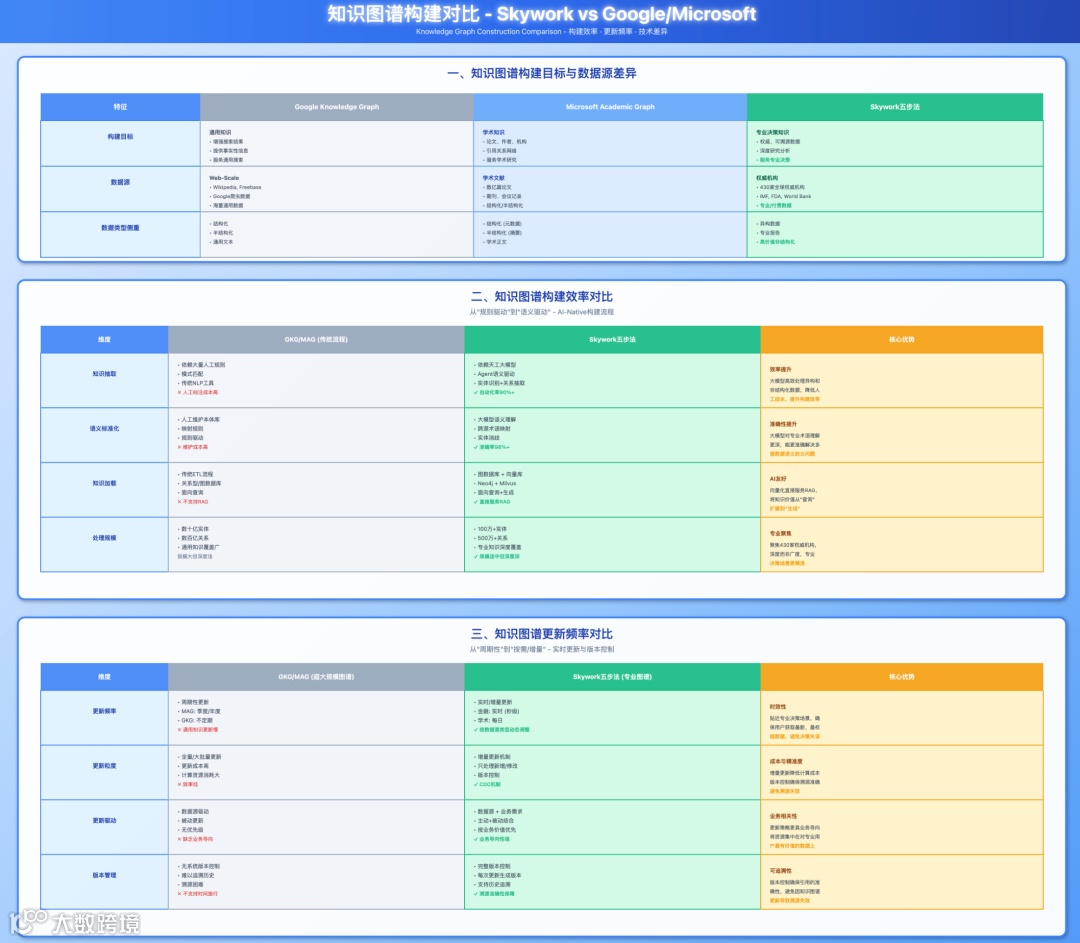1080x943 pixels.
Task: Click the section heading '三、知识图谱更新频率对比'
Action: click(541, 634)
